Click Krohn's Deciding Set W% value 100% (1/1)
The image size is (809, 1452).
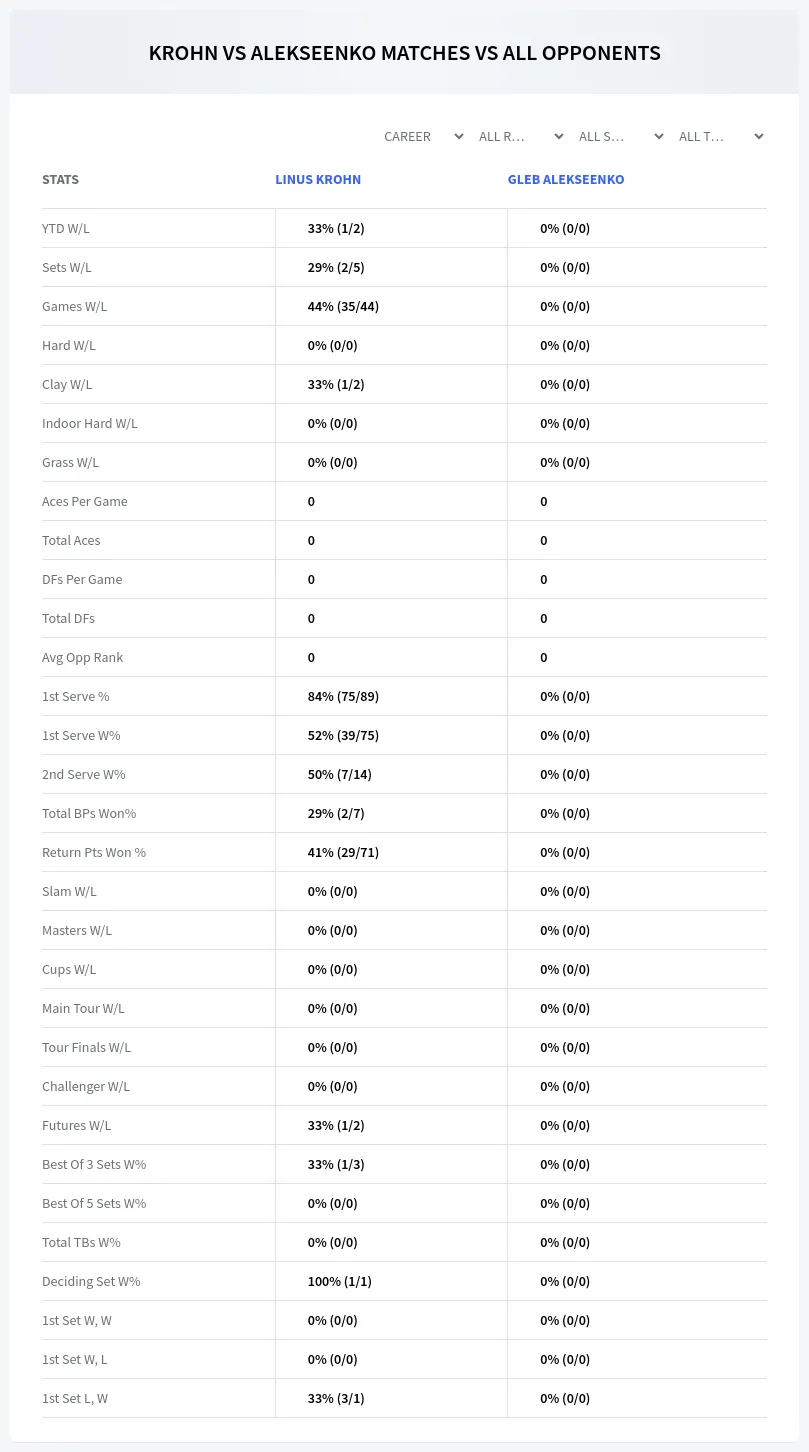point(340,1281)
